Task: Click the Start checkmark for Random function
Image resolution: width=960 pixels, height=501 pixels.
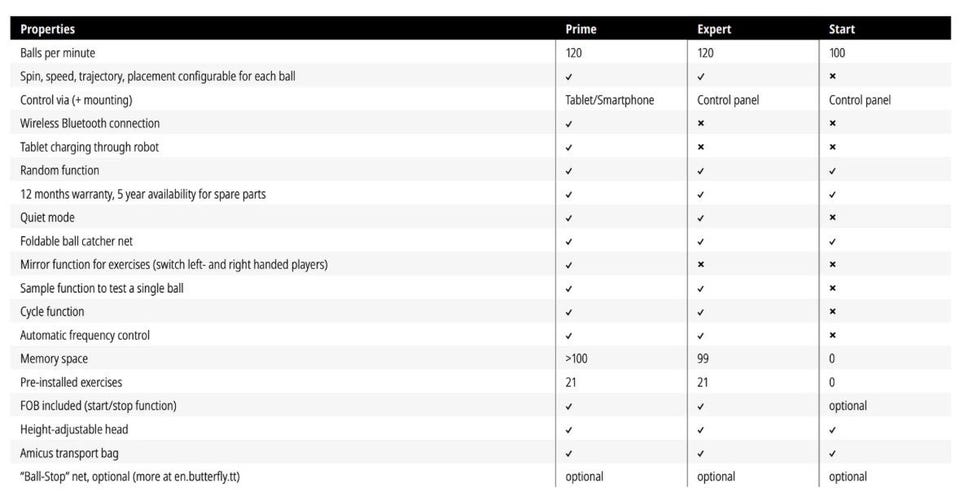Action: point(832,171)
